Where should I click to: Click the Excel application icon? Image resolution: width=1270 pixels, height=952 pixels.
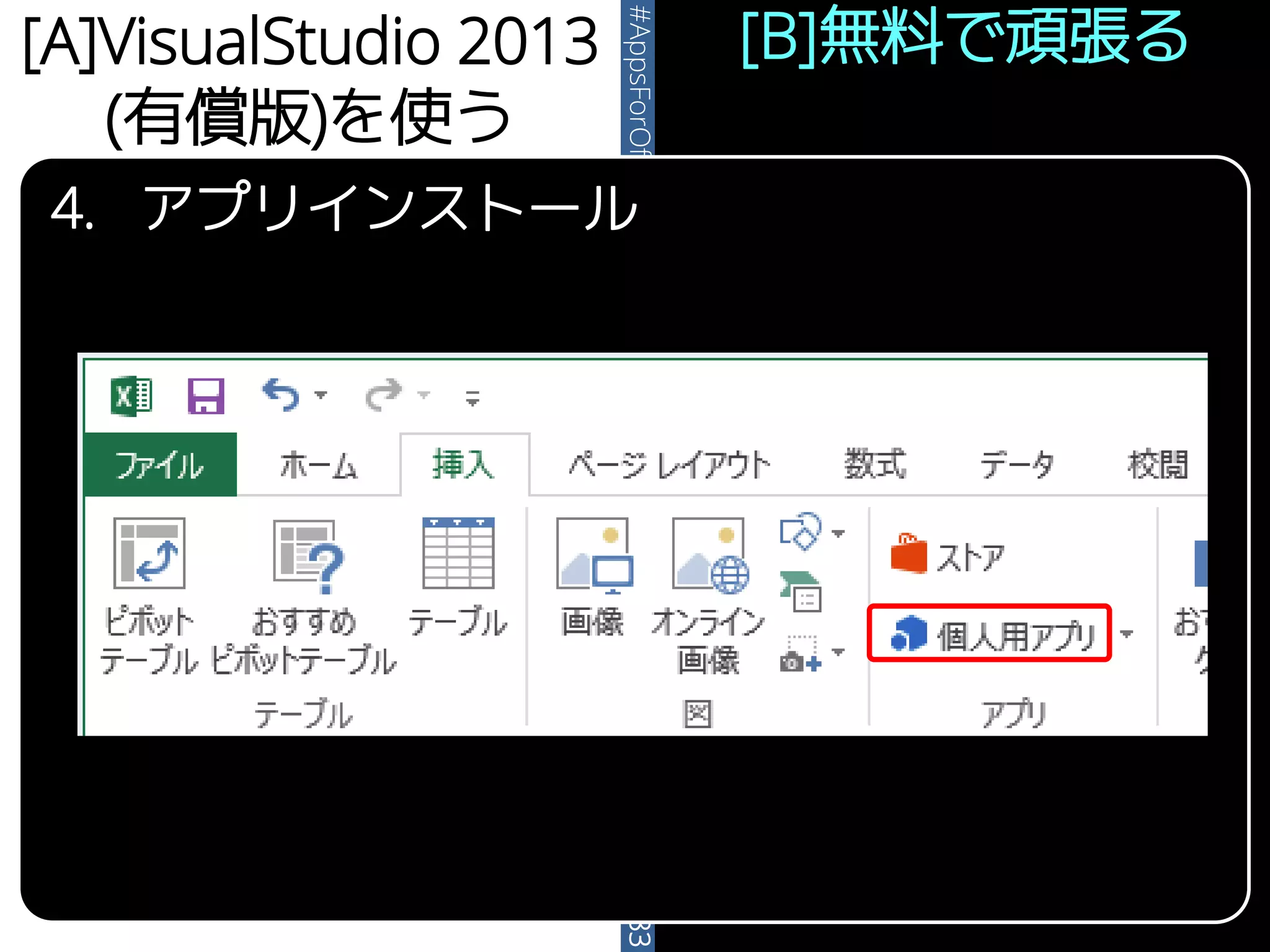[x=131, y=395]
